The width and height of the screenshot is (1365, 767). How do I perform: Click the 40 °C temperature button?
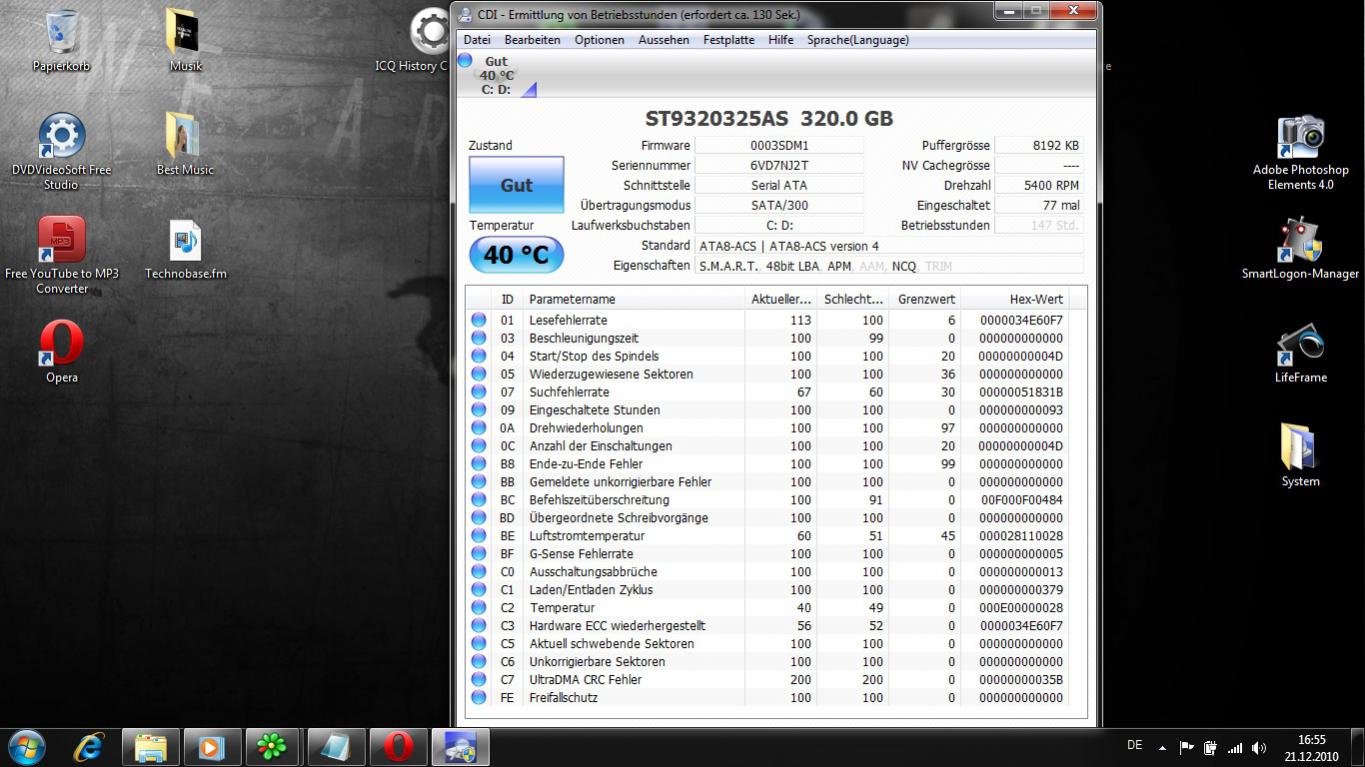[516, 255]
